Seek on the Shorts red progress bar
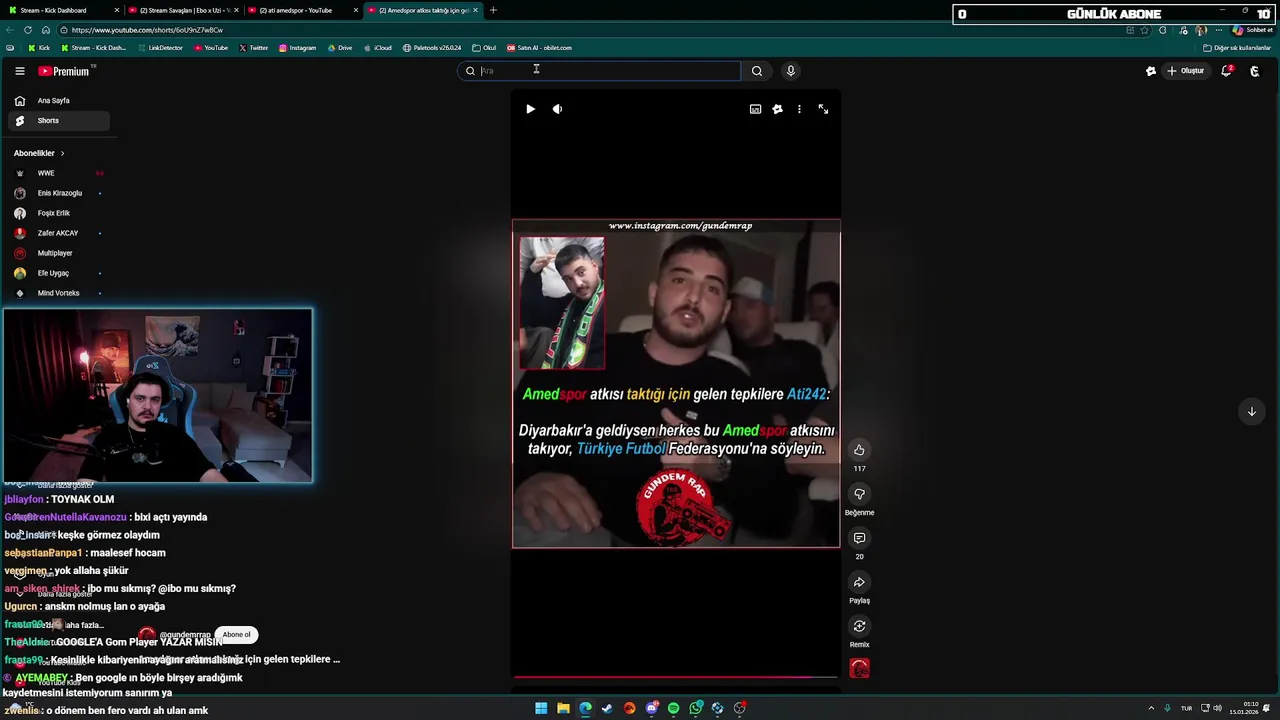 point(676,677)
